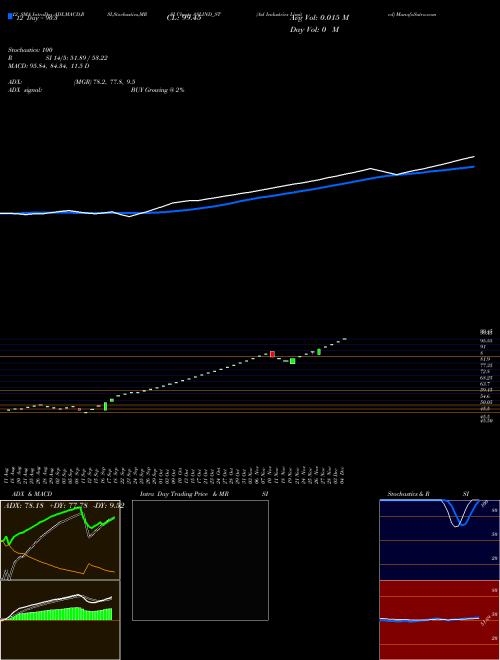
Task: Click the empty Intra Day Trading Price chart box
Action: pos(200,560)
